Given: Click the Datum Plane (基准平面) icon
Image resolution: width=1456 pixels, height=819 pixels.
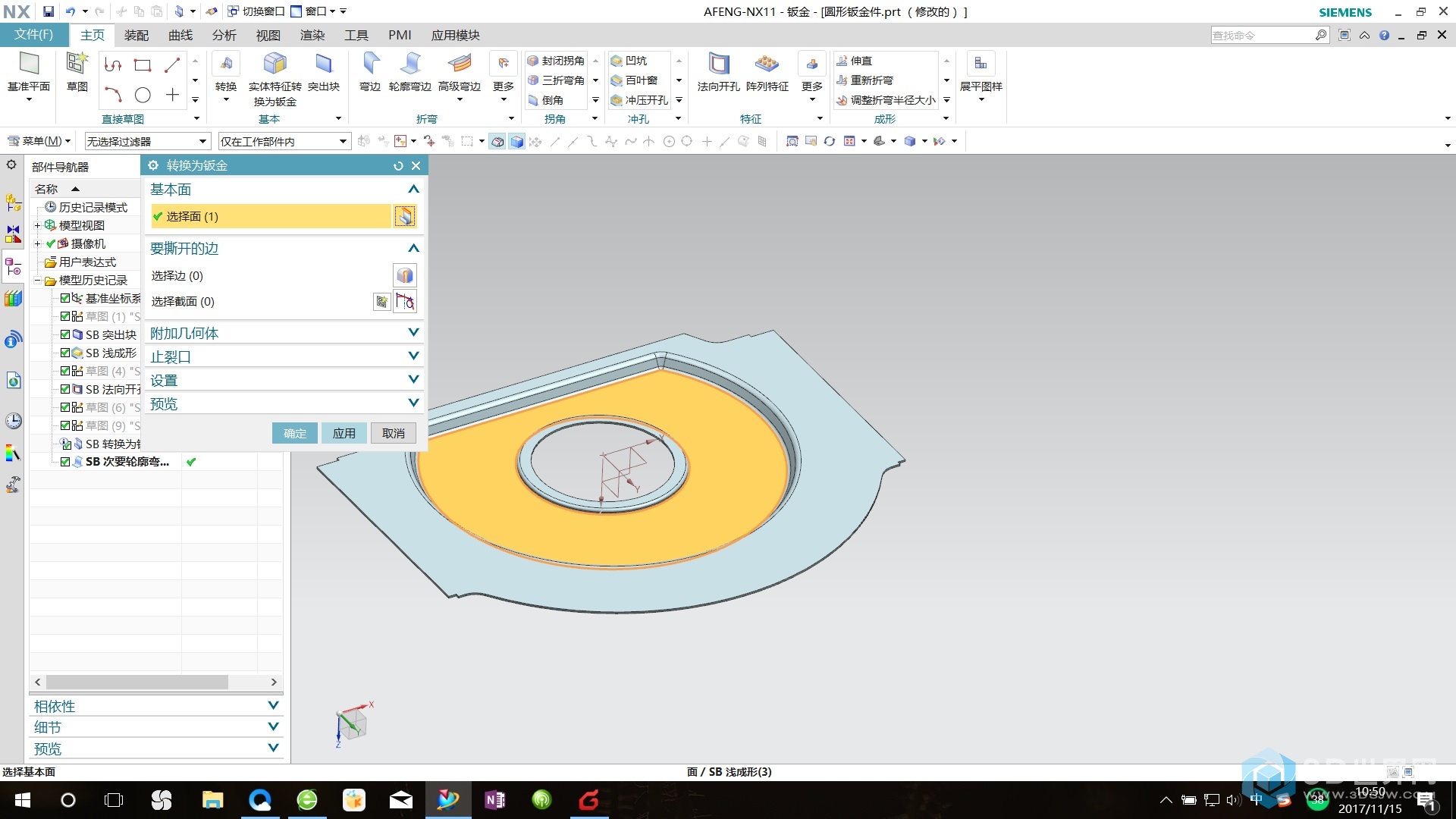Looking at the screenshot, I should point(29,64).
